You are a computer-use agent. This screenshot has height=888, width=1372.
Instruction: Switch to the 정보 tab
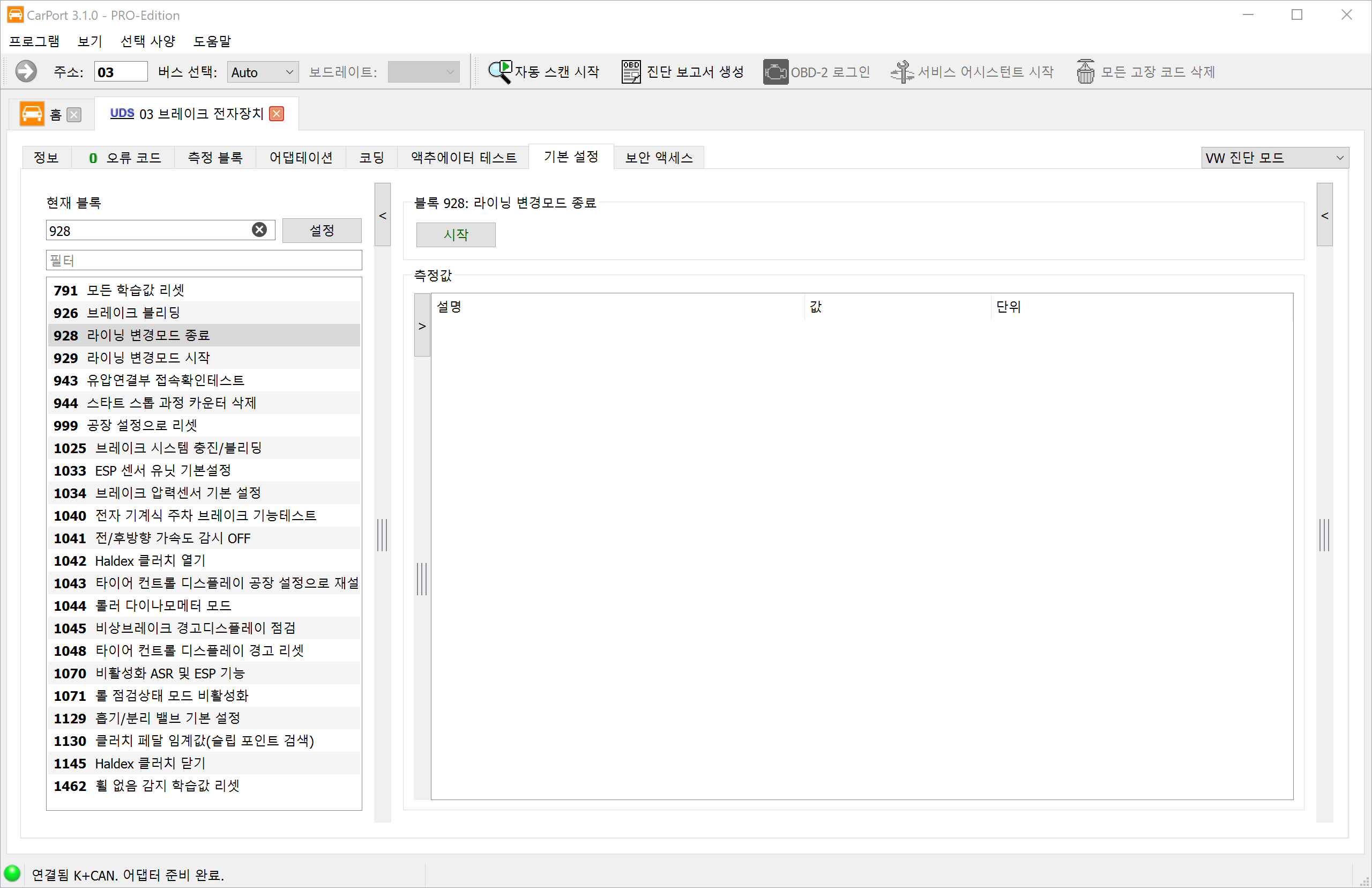(46, 158)
